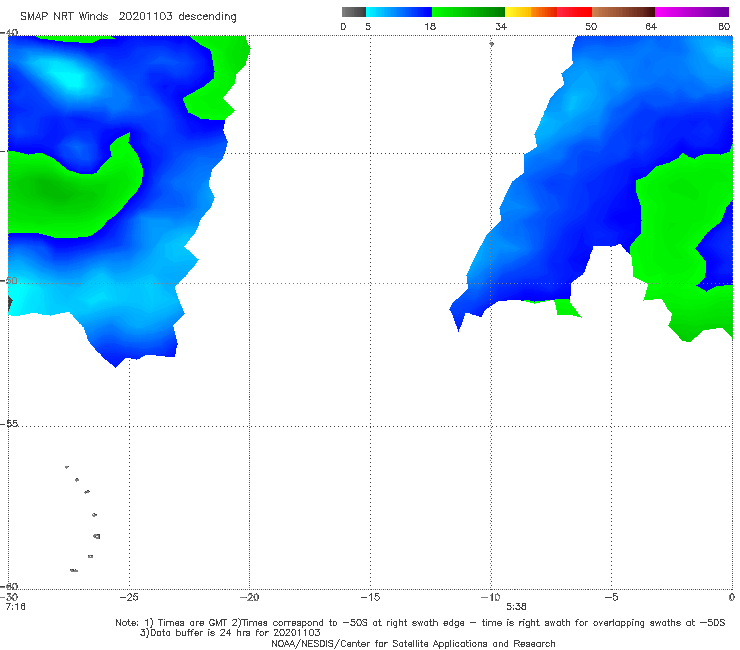Image resolution: width=740 pixels, height=650 pixels.
Task: Click the small island marker near -10 longitude
Action: [x=491, y=44]
